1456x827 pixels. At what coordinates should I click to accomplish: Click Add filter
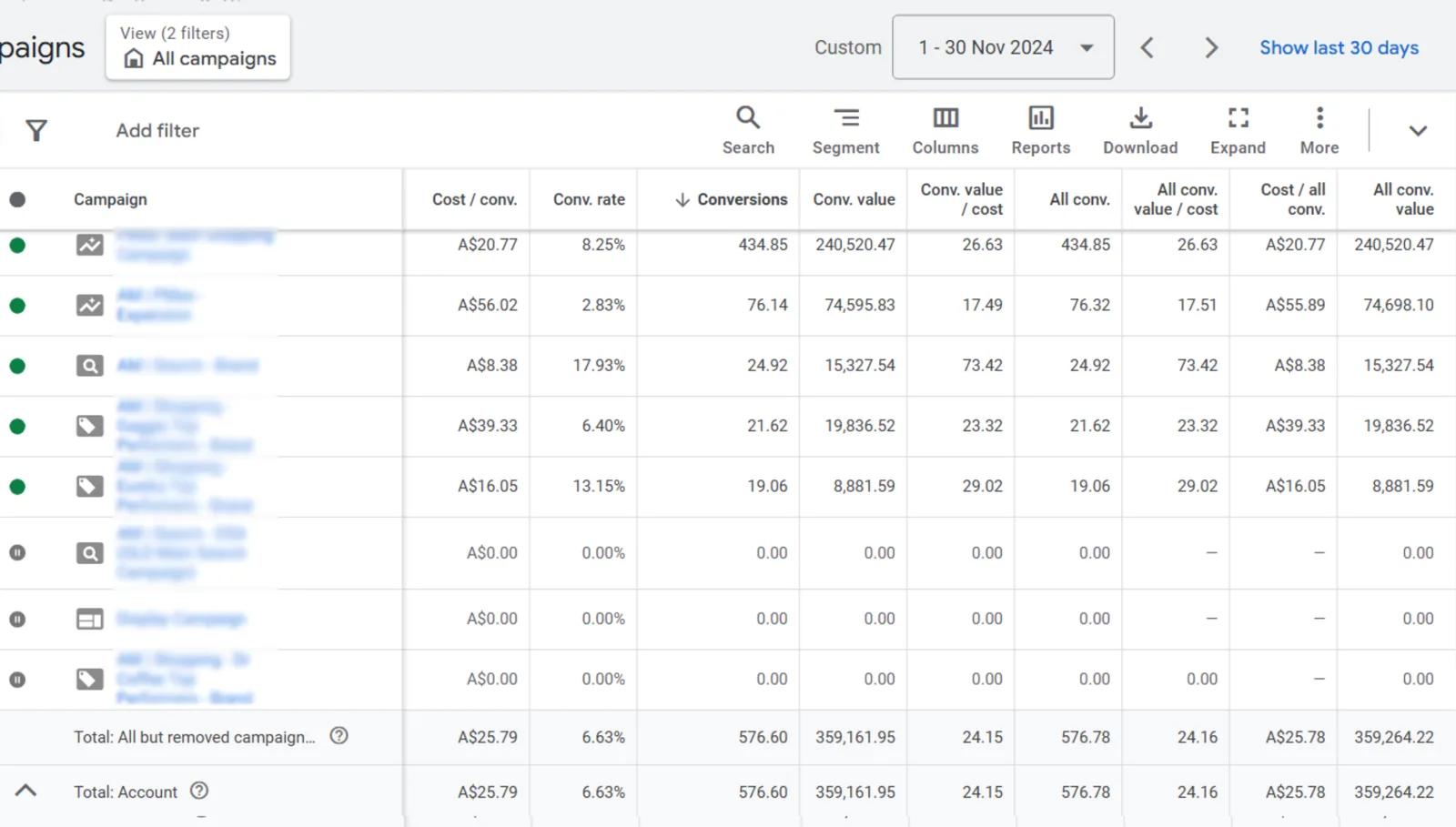point(157,130)
